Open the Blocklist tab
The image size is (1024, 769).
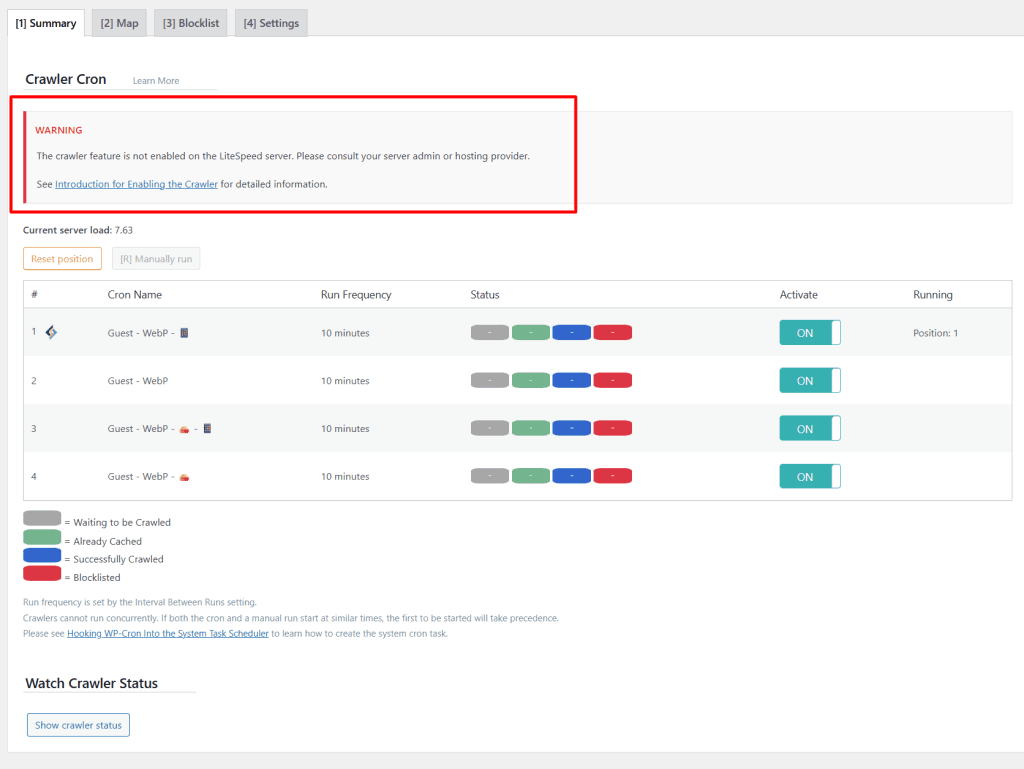(190, 22)
